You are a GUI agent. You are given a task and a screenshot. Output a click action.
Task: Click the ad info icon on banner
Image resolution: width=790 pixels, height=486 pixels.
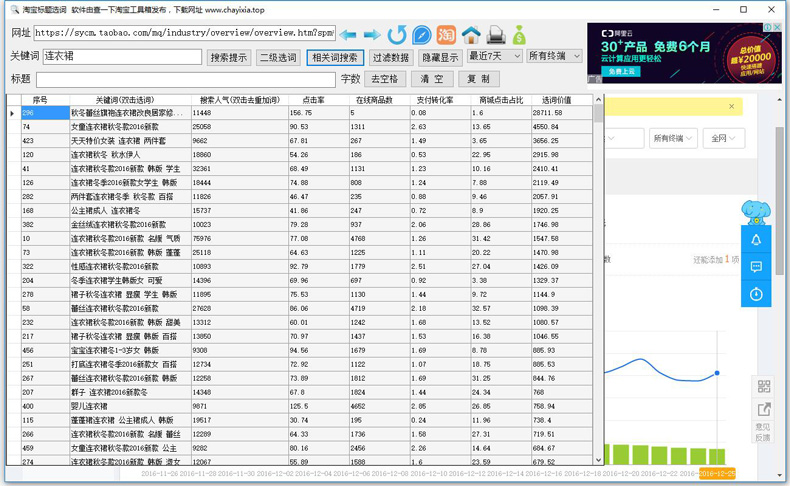pyautogui.click(x=768, y=27)
